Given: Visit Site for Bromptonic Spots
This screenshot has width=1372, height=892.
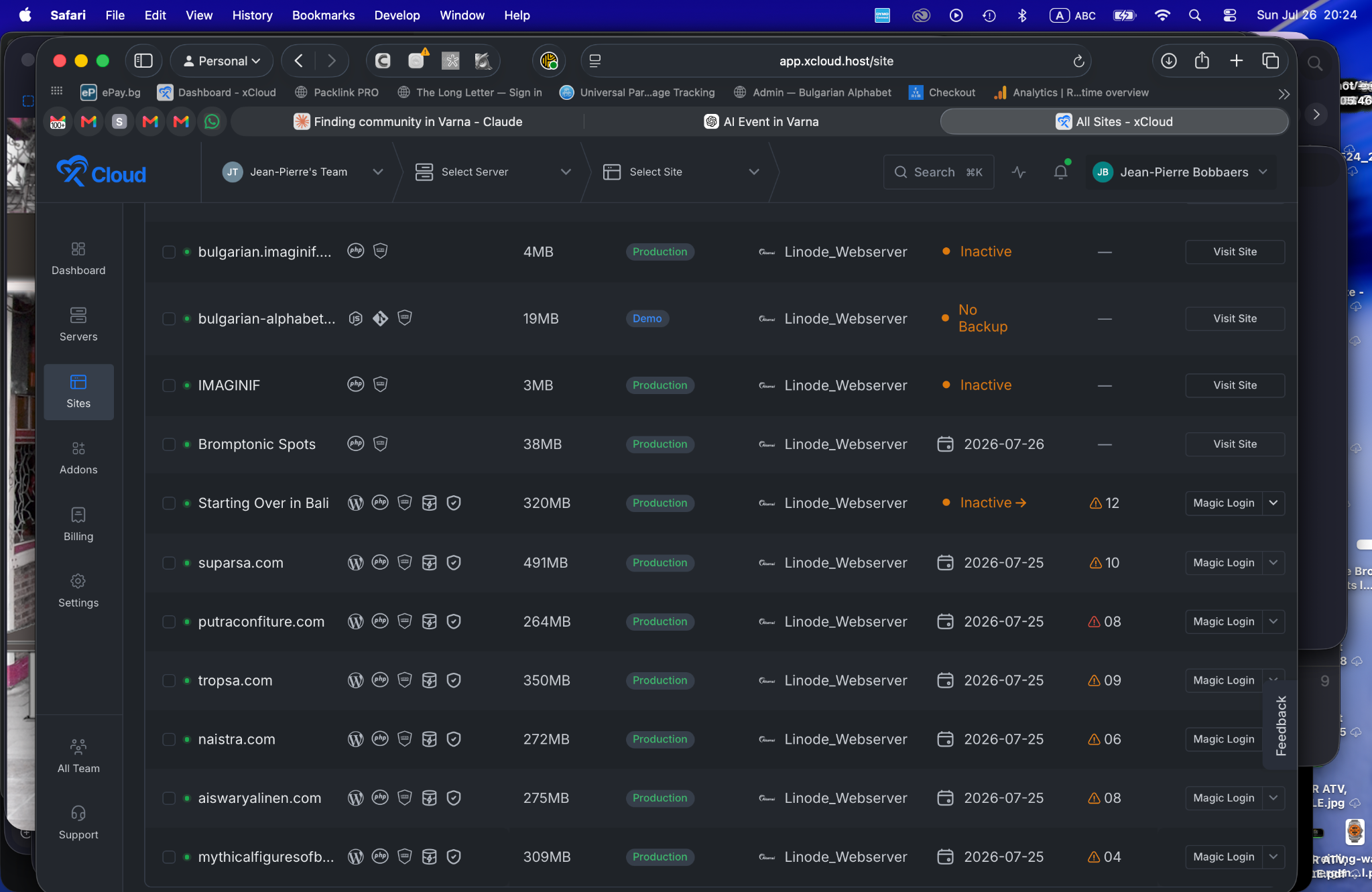Looking at the screenshot, I should [1235, 444].
